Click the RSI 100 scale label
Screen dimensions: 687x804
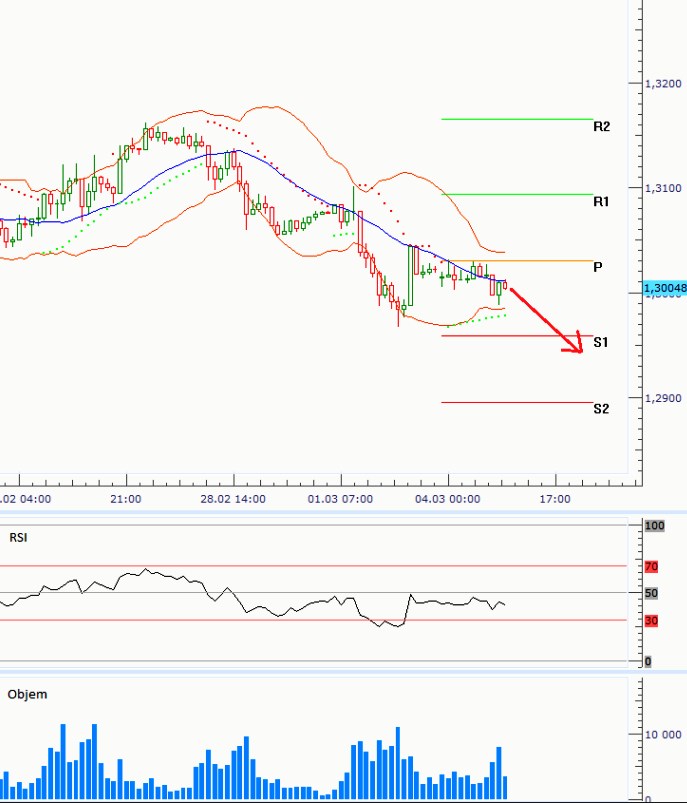click(x=654, y=526)
